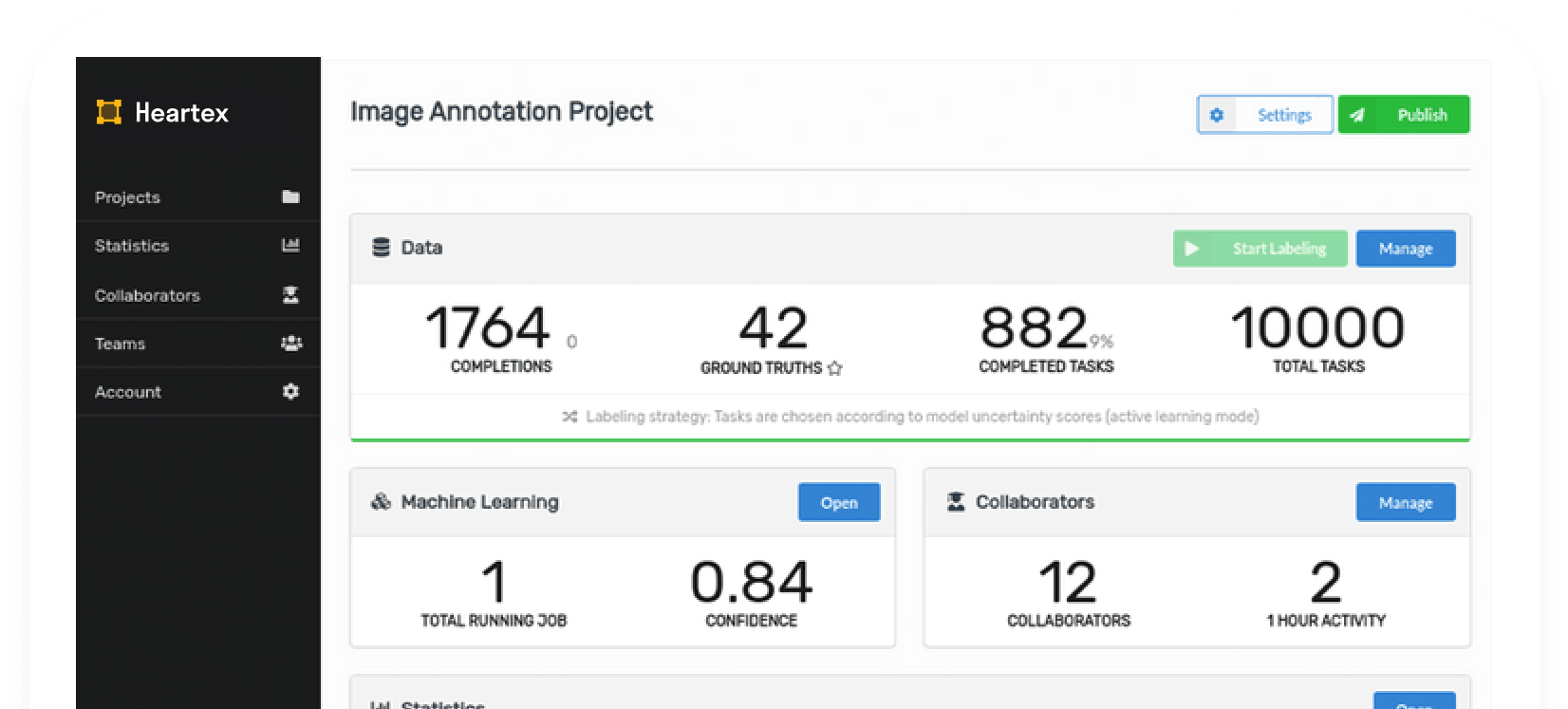Open the project Settings button
Image resolution: width=1568 pixels, height=709 pixels.
(1264, 115)
